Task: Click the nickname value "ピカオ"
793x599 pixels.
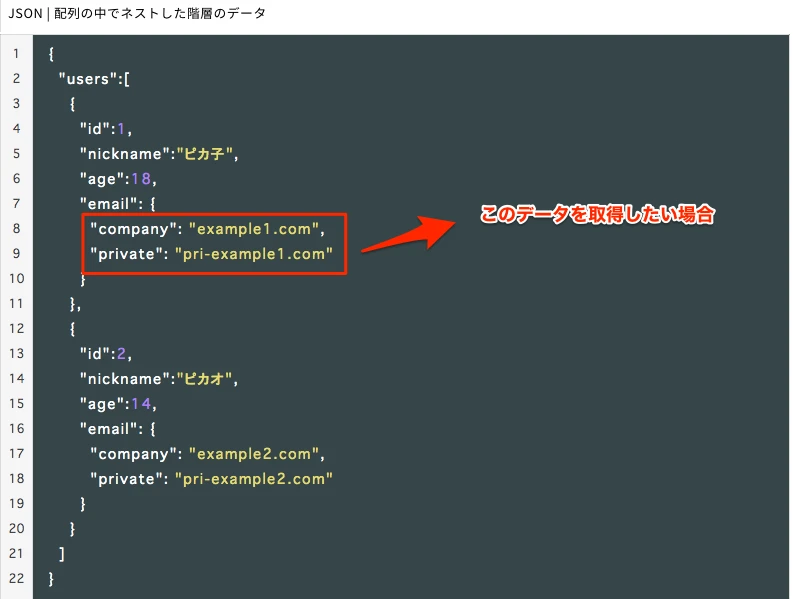Action: pos(204,379)
